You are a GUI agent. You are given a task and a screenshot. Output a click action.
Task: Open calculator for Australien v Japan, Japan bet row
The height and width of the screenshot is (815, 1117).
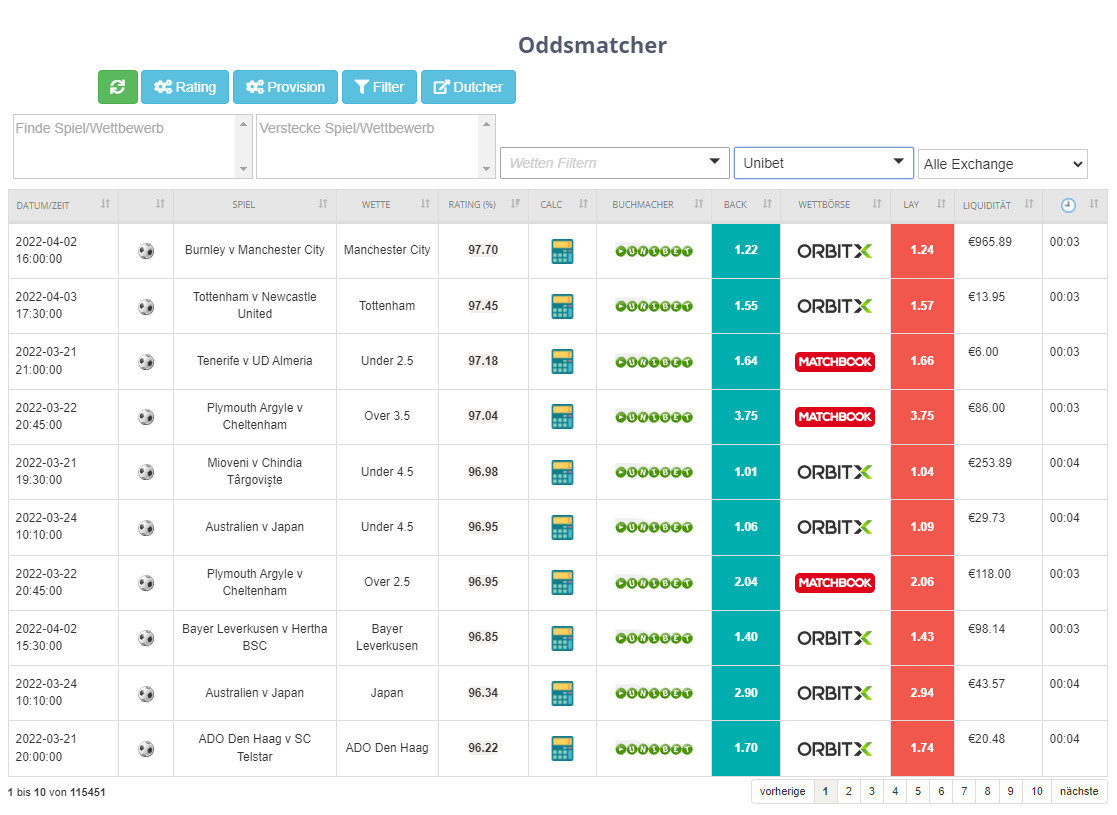[x=562, y=692]
